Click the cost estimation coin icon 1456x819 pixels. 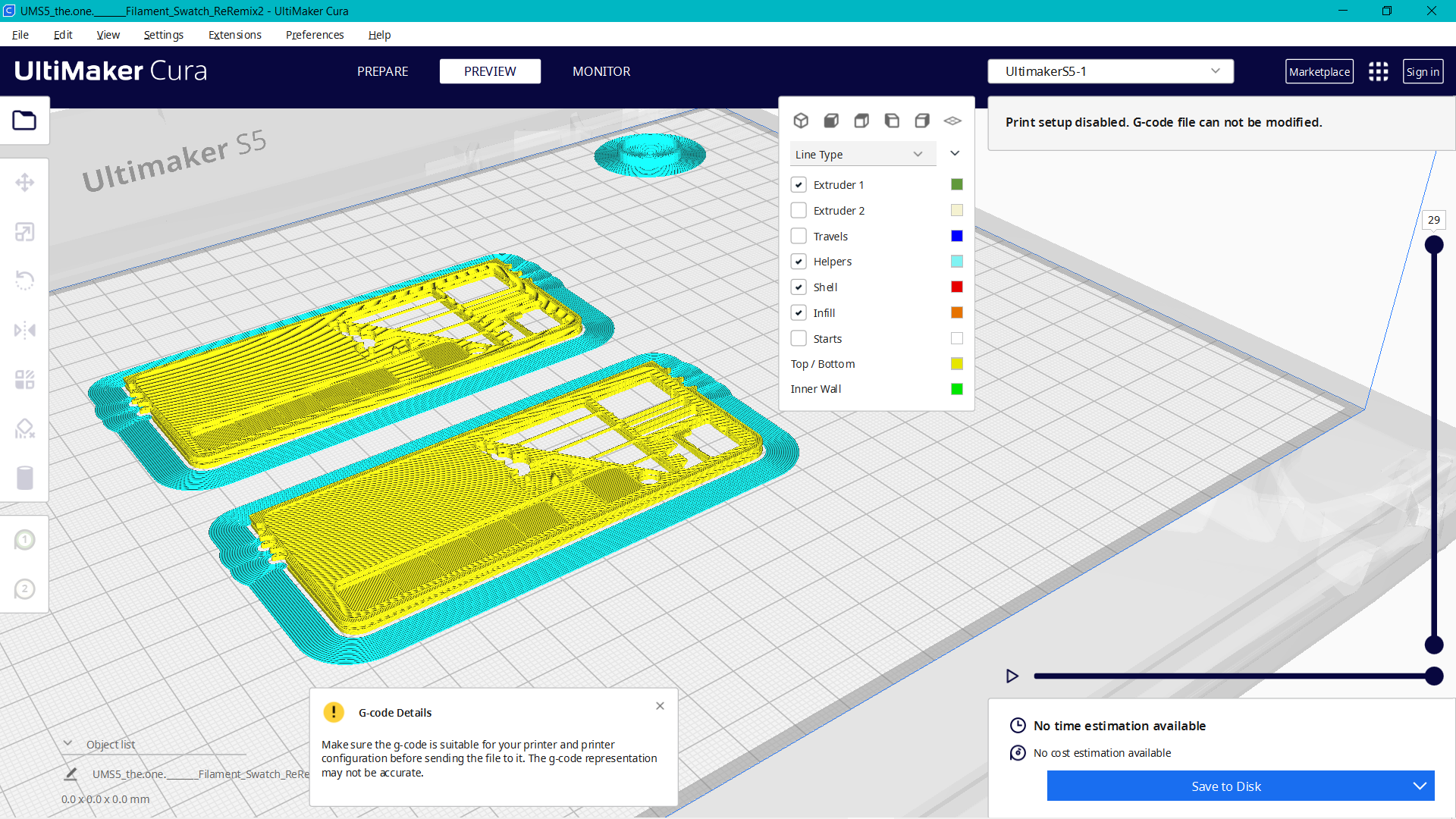(1018, 753)
